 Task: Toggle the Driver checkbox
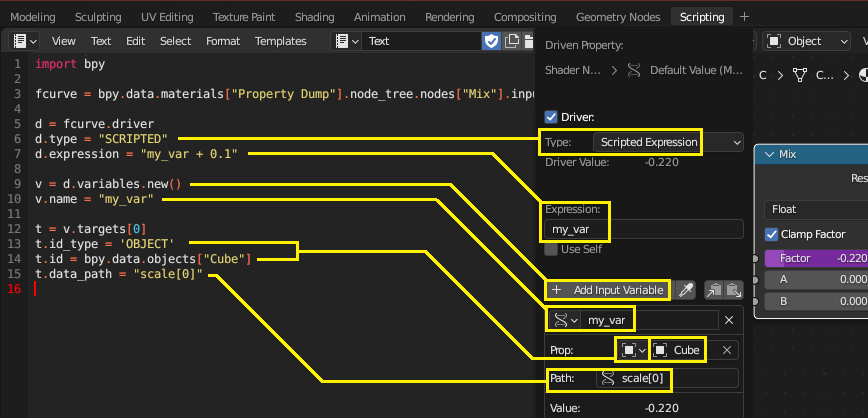tap(551, 117)
